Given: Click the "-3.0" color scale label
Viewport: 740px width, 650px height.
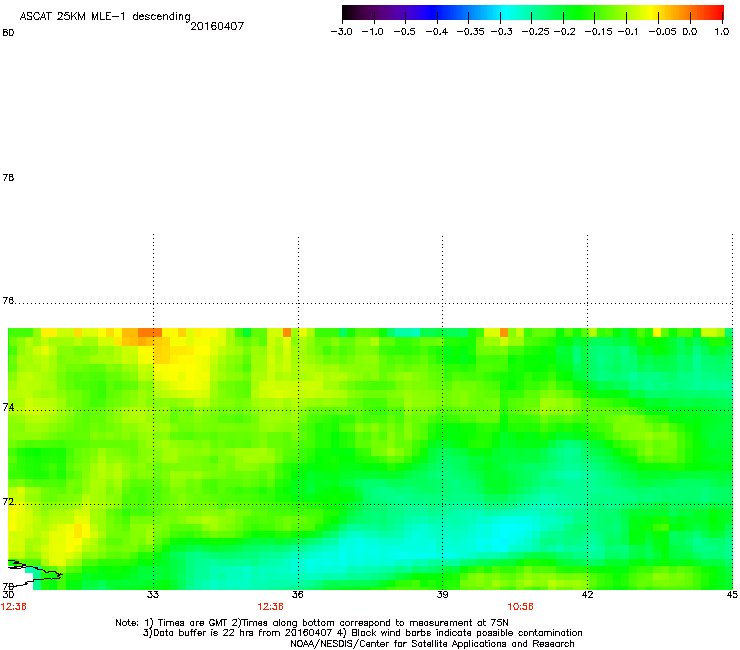Looking at the screenshot, I should coord(341,32).
